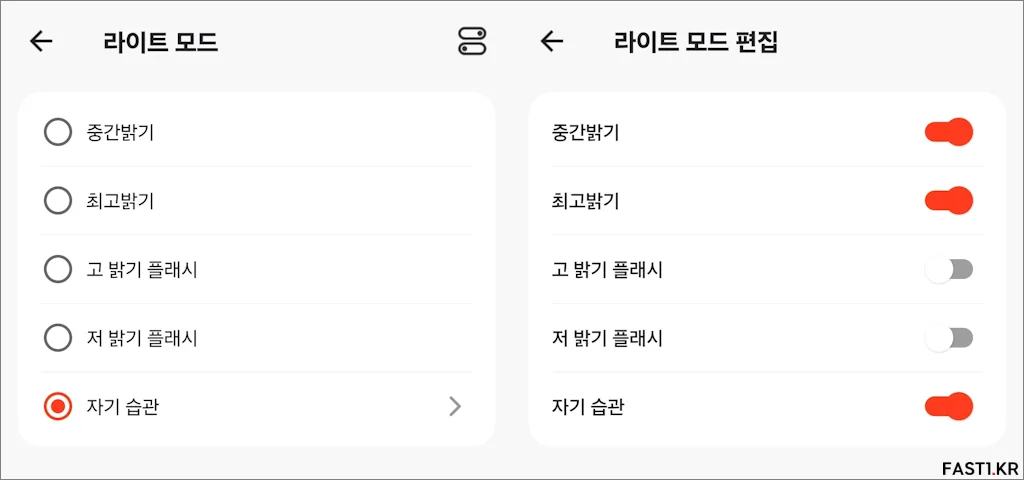The image size is (1024, 480).
Task: Tap the 자기 습관 text in mode list
Action: click(x=122, y=407)
